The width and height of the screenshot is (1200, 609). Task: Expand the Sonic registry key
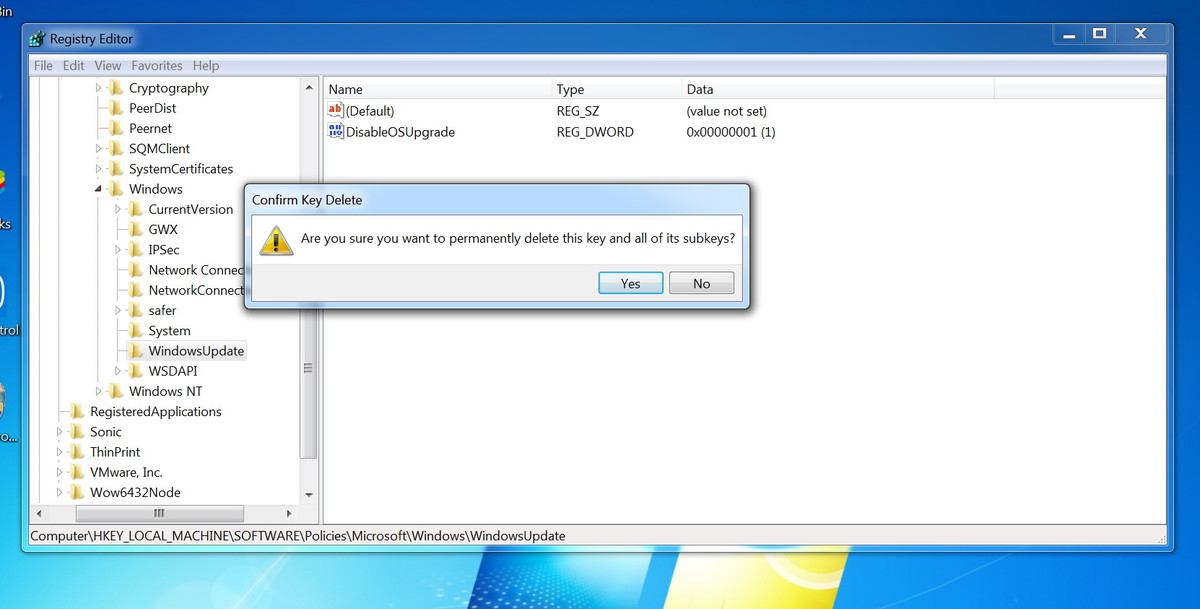[x=58, y=431]
